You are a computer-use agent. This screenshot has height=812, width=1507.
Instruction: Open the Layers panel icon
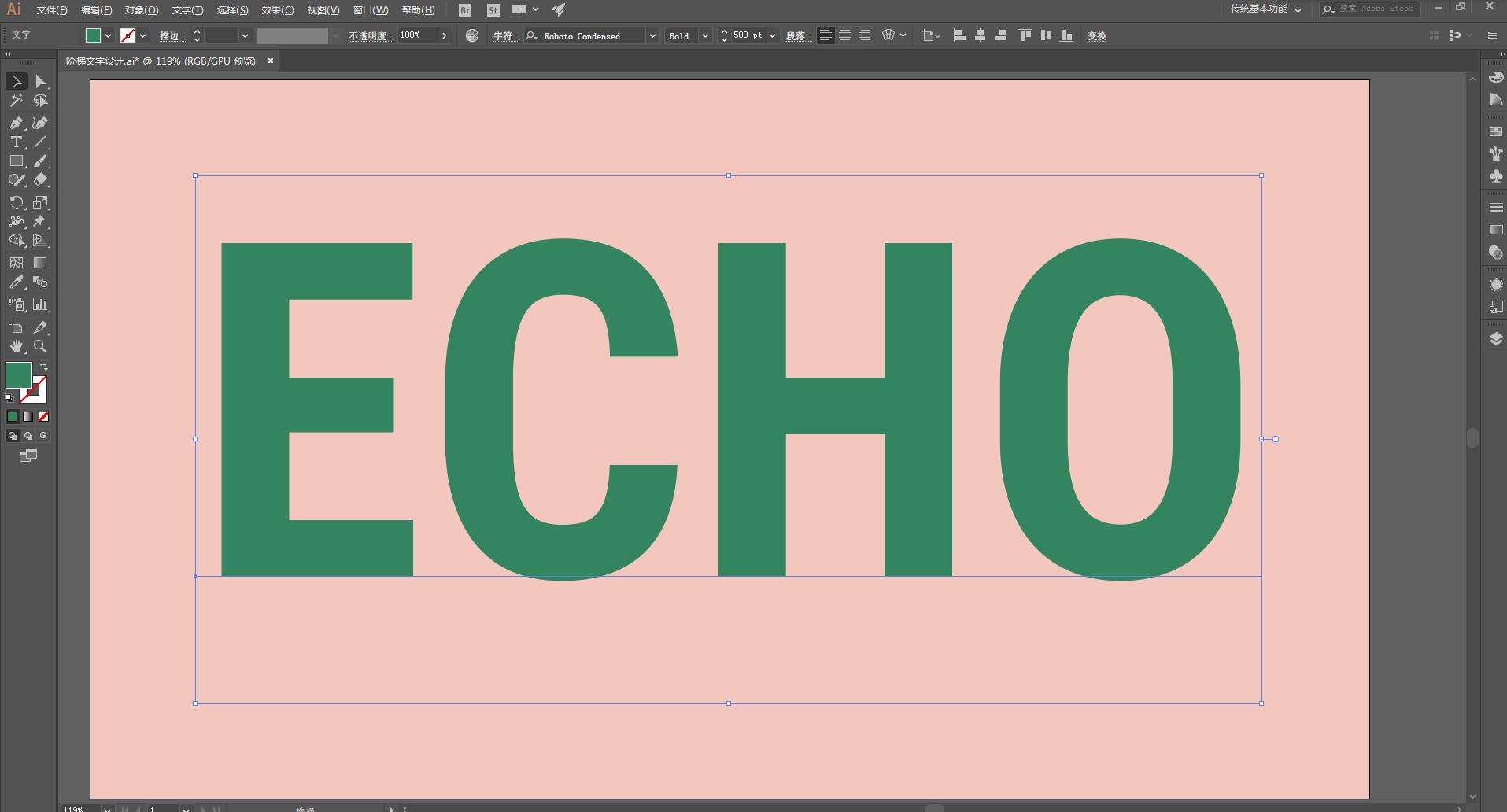click(1495, 338)
